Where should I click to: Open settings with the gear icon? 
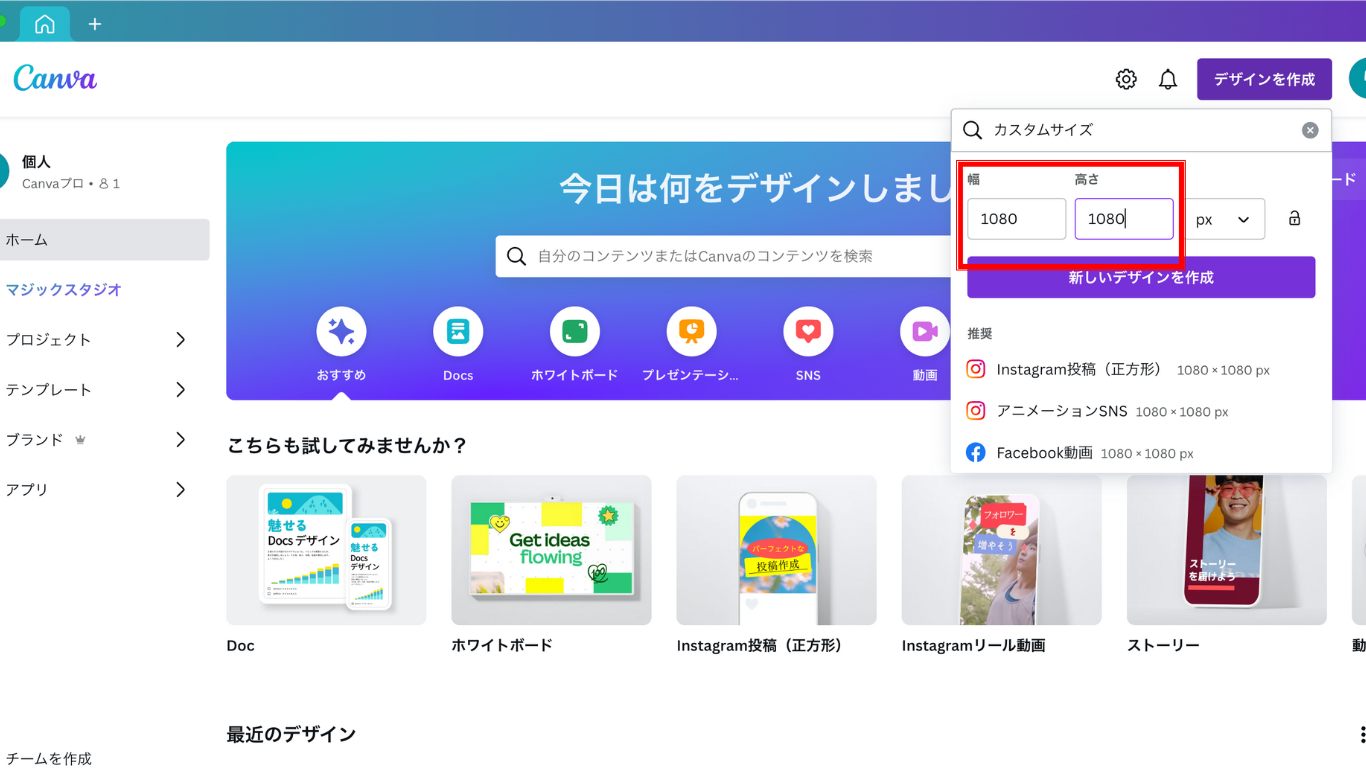click(1126, 79)
